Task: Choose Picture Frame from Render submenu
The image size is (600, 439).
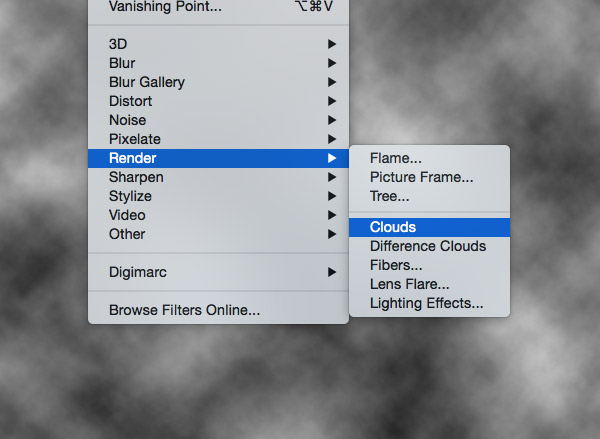Action: (421, 177)
